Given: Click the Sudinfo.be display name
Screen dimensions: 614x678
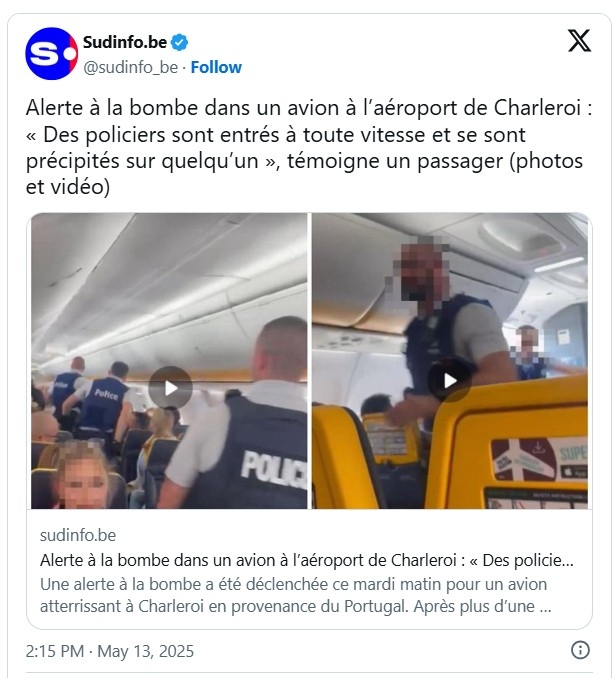Looking at the screenshot, I should [125, 42].
